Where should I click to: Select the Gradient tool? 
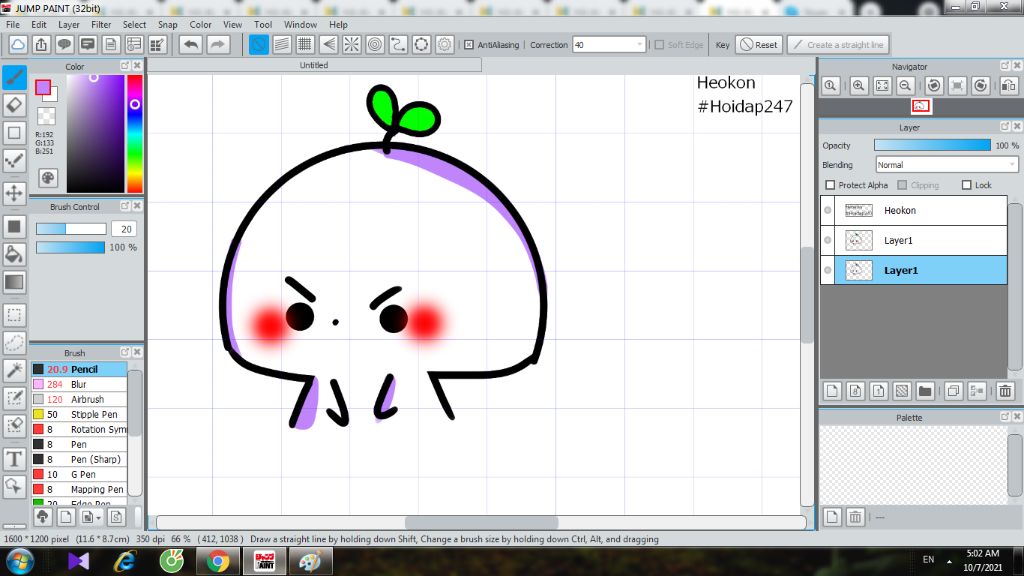pos(14,282)
